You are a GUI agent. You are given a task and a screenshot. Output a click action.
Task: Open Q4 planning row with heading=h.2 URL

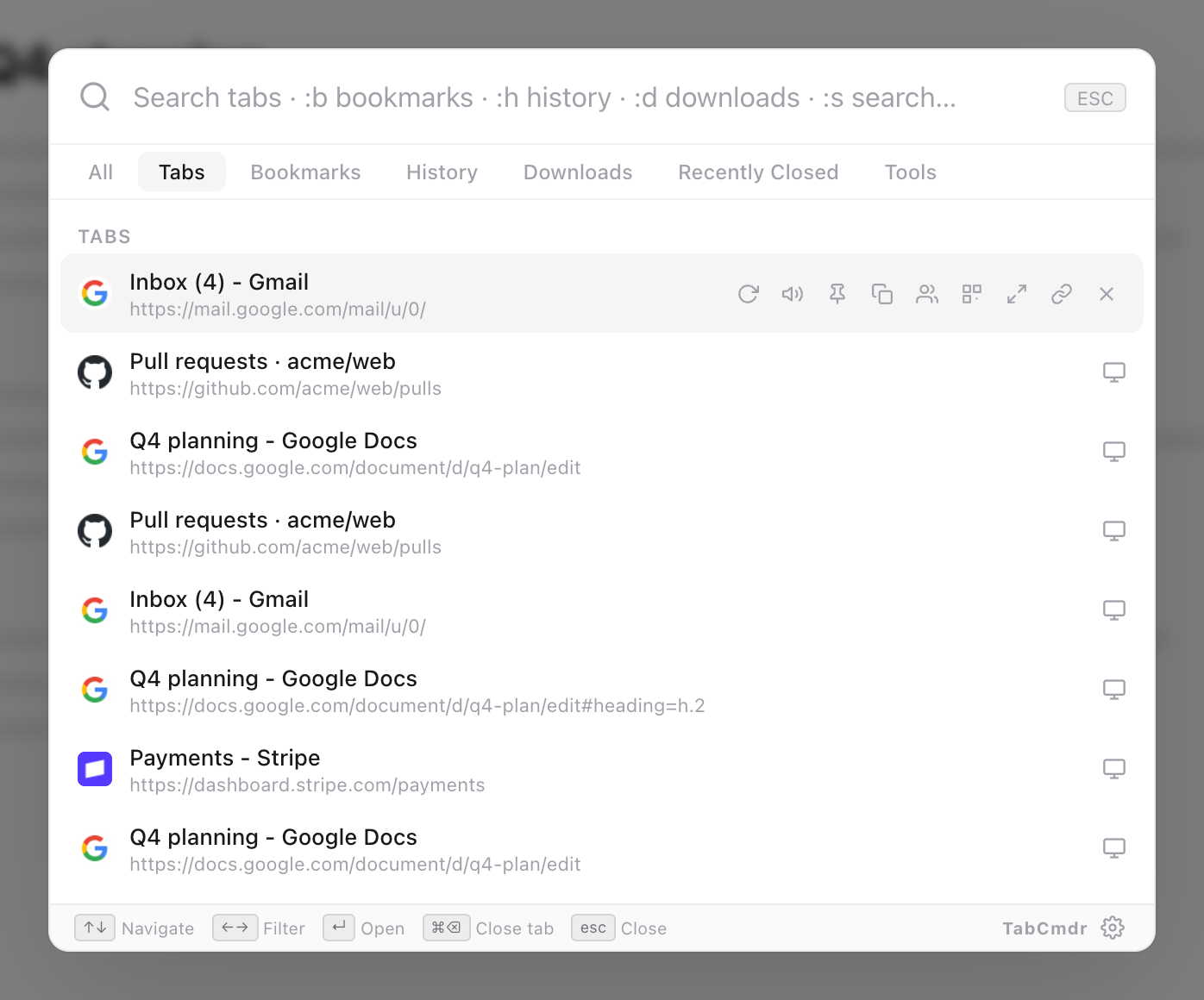coord(602,690)
